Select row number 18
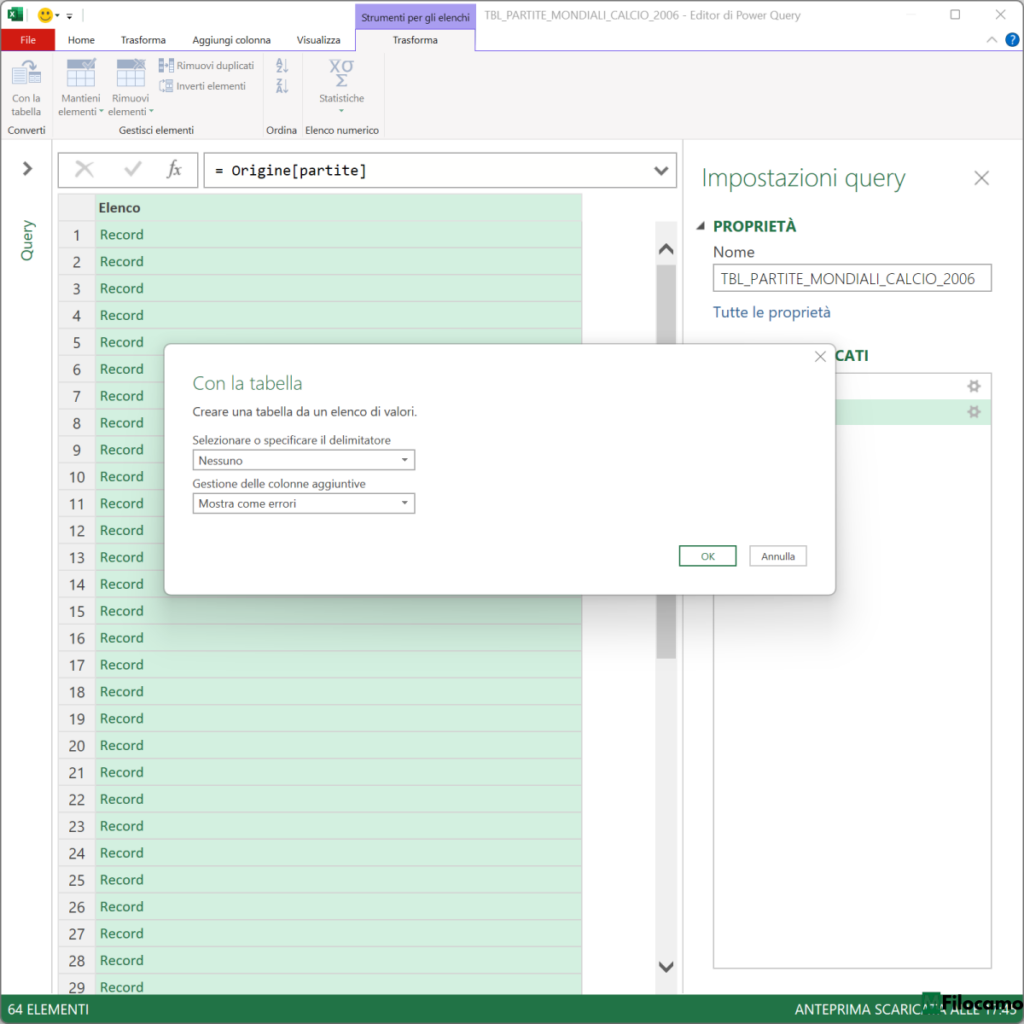The image size is (1024, 1024). [76, 692]
